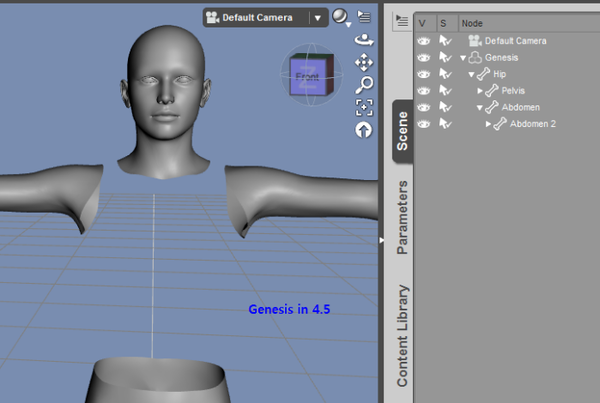Toggle selectability of Default Camera

(445, 41)
